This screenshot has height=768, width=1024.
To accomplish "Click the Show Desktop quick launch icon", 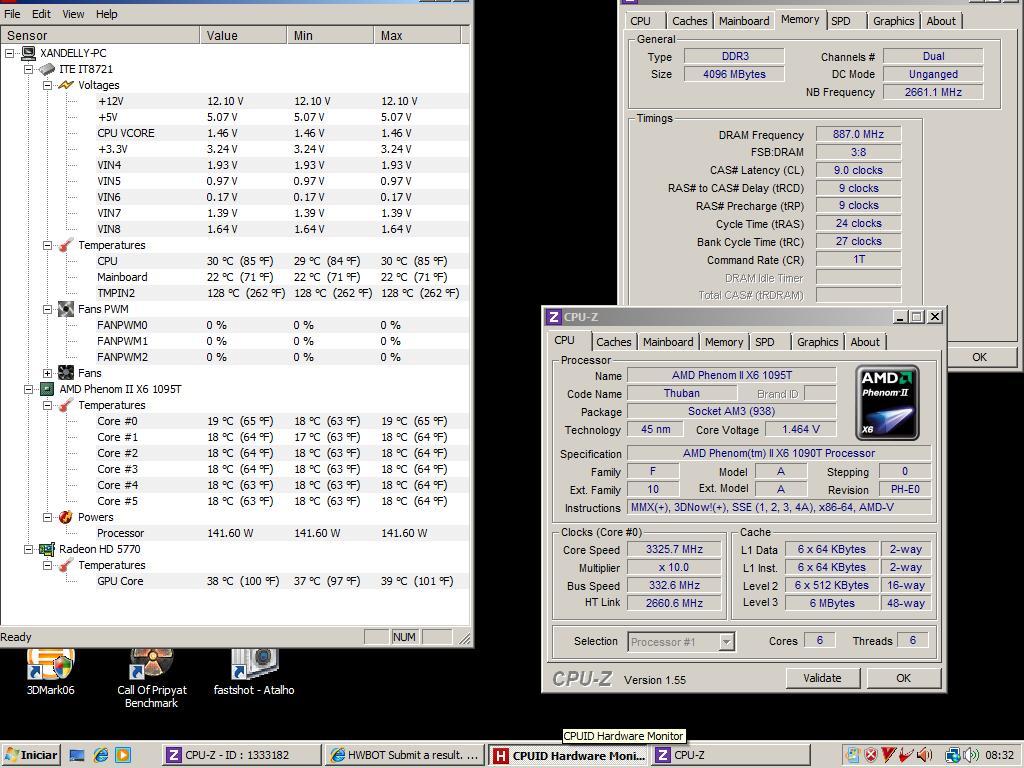I will pos(77,756).
